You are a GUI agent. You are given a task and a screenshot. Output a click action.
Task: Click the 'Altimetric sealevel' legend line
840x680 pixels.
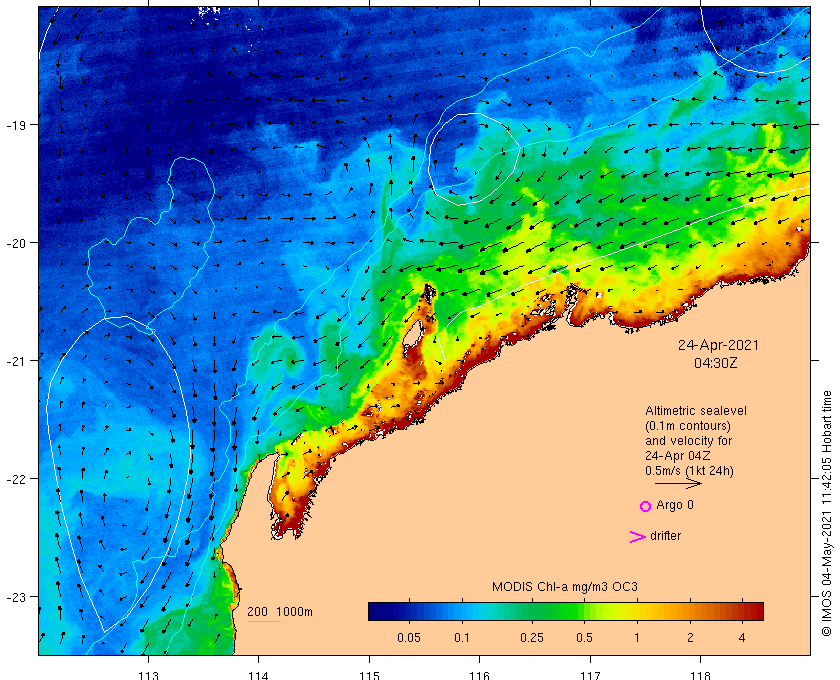(x=695, y=411)
